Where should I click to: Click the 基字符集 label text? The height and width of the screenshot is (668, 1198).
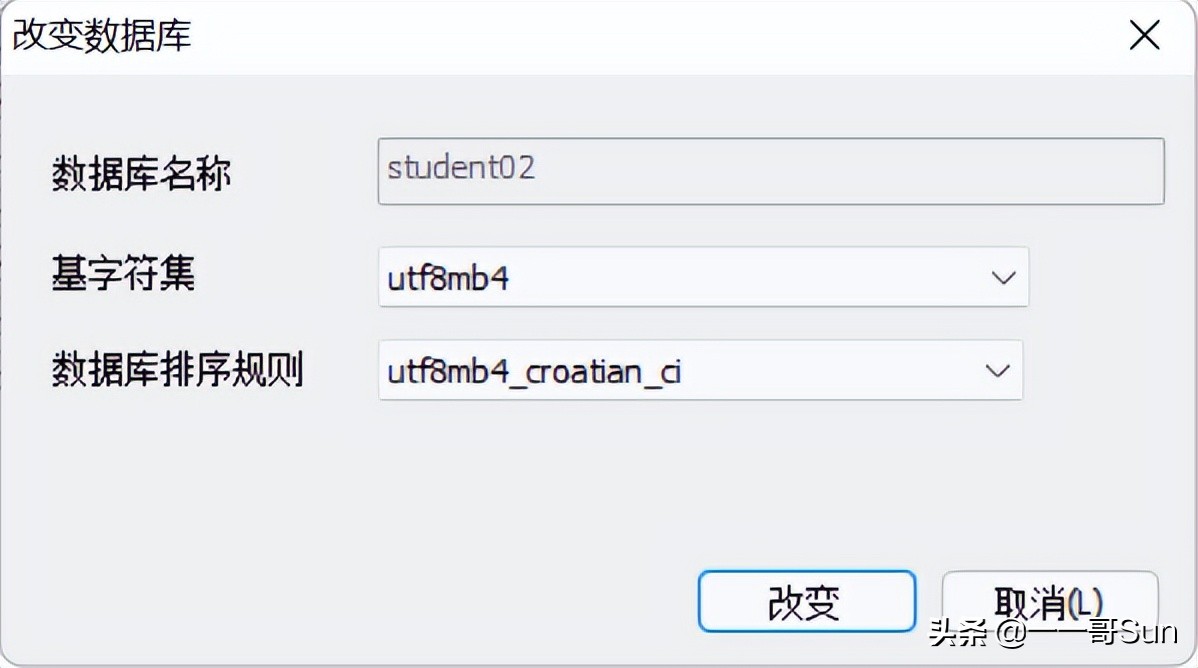coord(123,273)
